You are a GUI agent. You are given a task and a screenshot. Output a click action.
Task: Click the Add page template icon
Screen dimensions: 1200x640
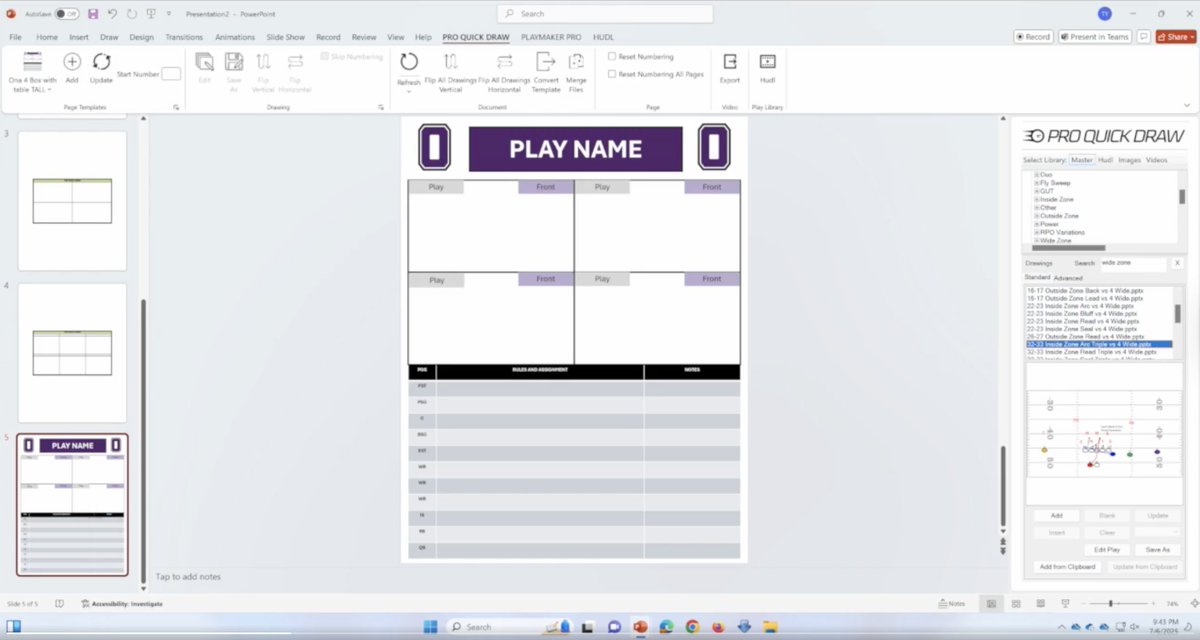coord(72,62)
